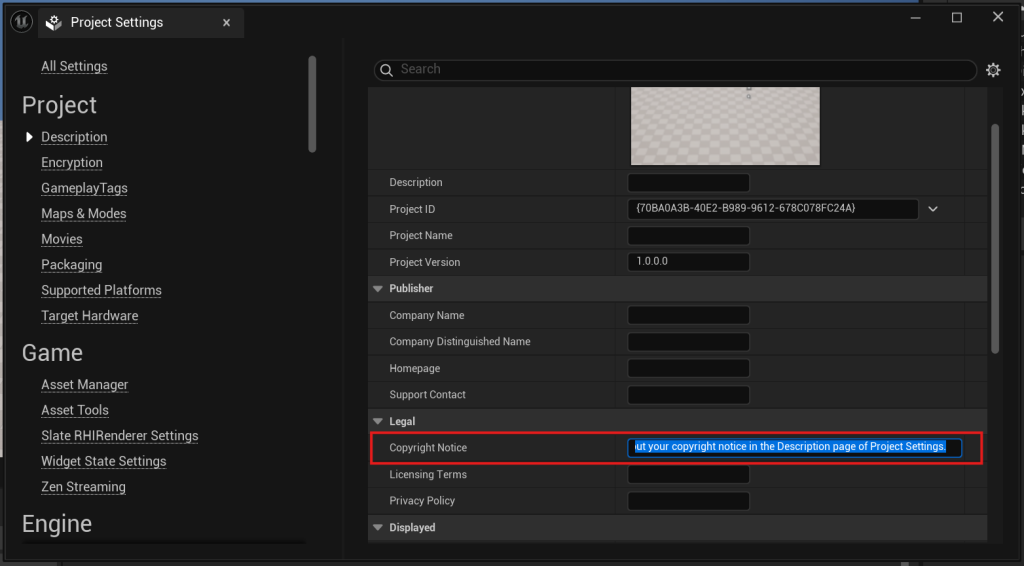The width and height of the screenshot is (1024, 566).
Task: Select the Description category
Action: 74,137
